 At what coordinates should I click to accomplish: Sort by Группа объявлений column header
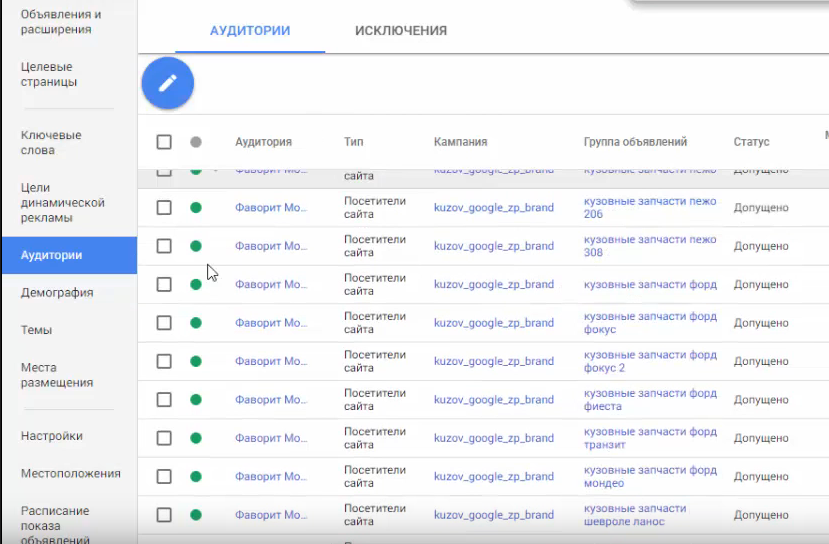(635, 142)
